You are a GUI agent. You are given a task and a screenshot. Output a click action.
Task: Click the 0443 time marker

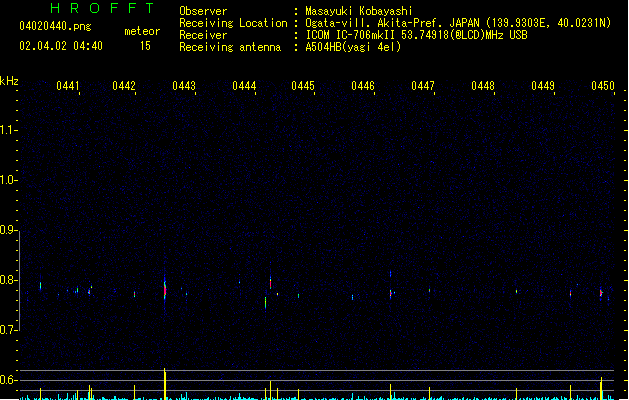(x=184, y=86)
